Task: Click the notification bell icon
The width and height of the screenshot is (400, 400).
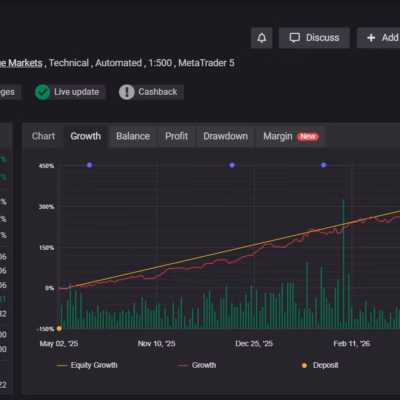Action: [x=262, y=38]
